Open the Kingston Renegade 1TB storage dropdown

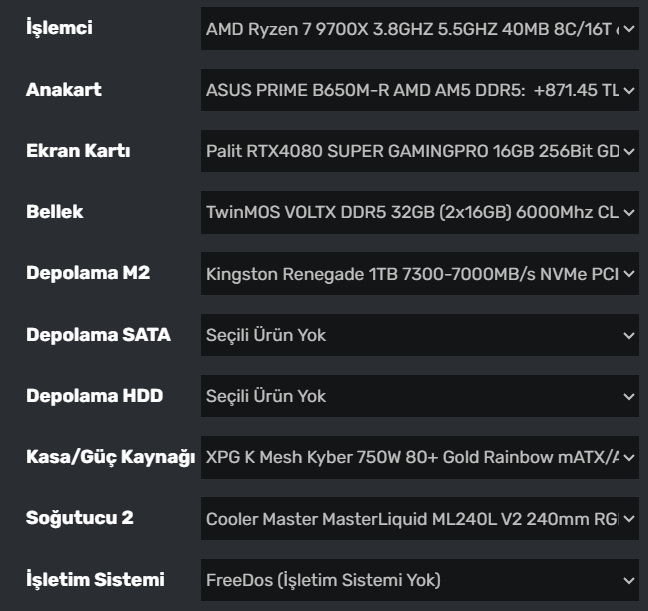tap(410, 274)
